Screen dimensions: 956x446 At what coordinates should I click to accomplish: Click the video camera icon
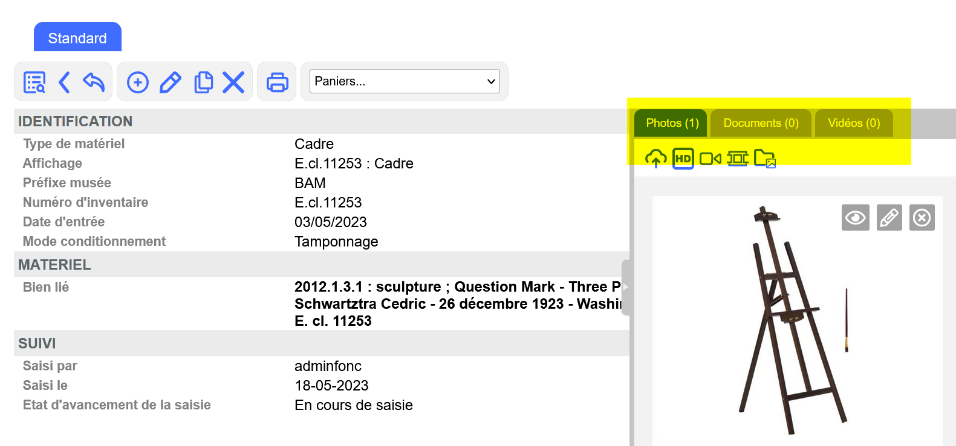[x=710, y=158]
